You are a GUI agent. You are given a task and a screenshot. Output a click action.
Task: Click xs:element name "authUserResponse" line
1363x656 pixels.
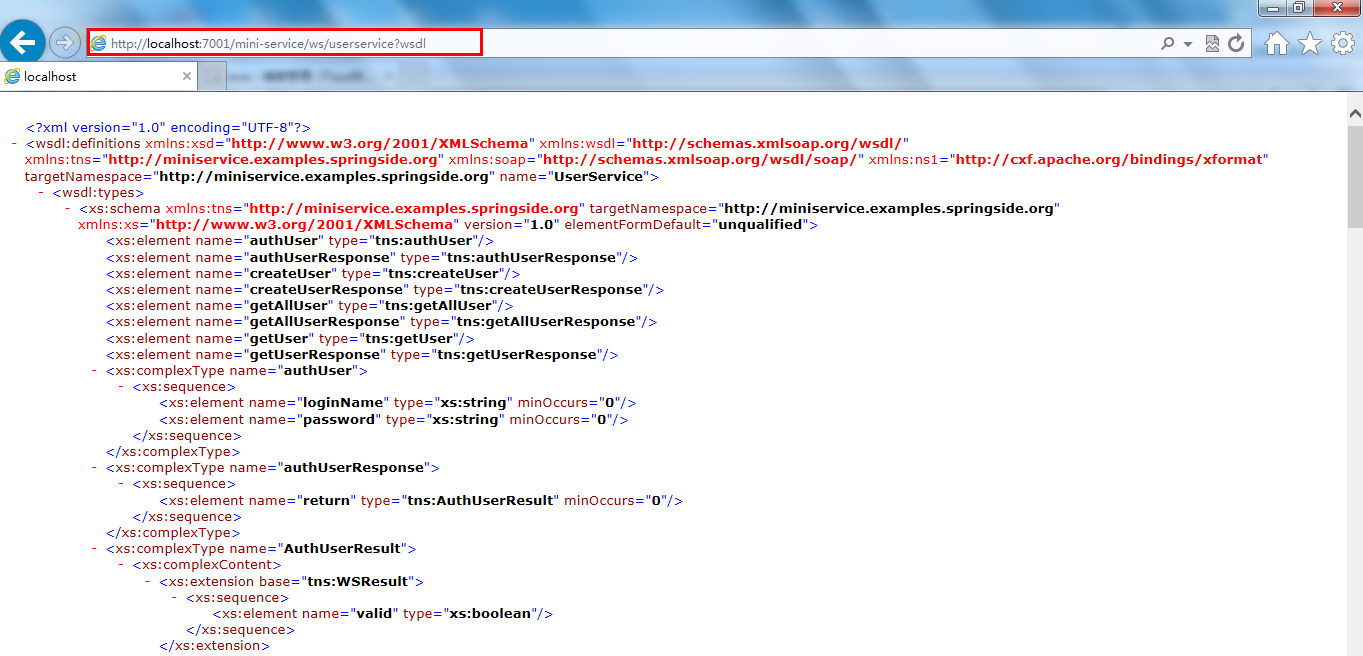[x=372, y=257]
